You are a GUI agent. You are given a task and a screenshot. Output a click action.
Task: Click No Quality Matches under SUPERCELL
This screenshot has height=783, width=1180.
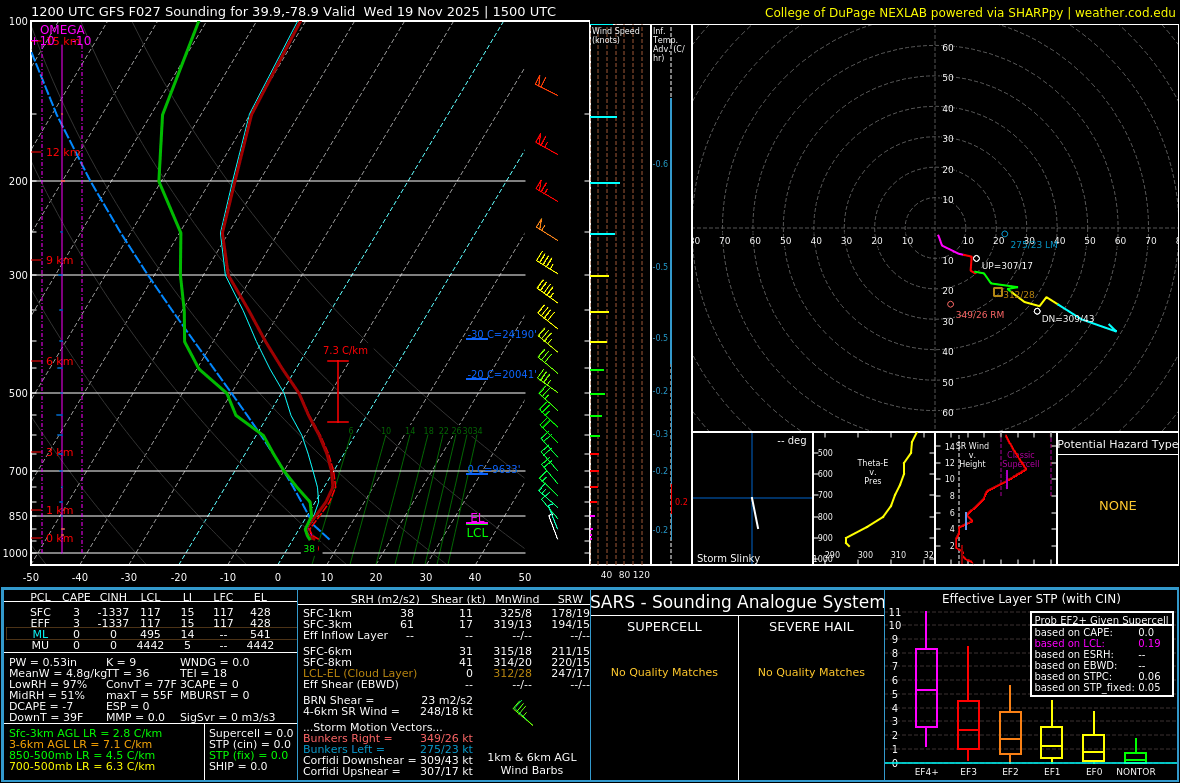665,672
